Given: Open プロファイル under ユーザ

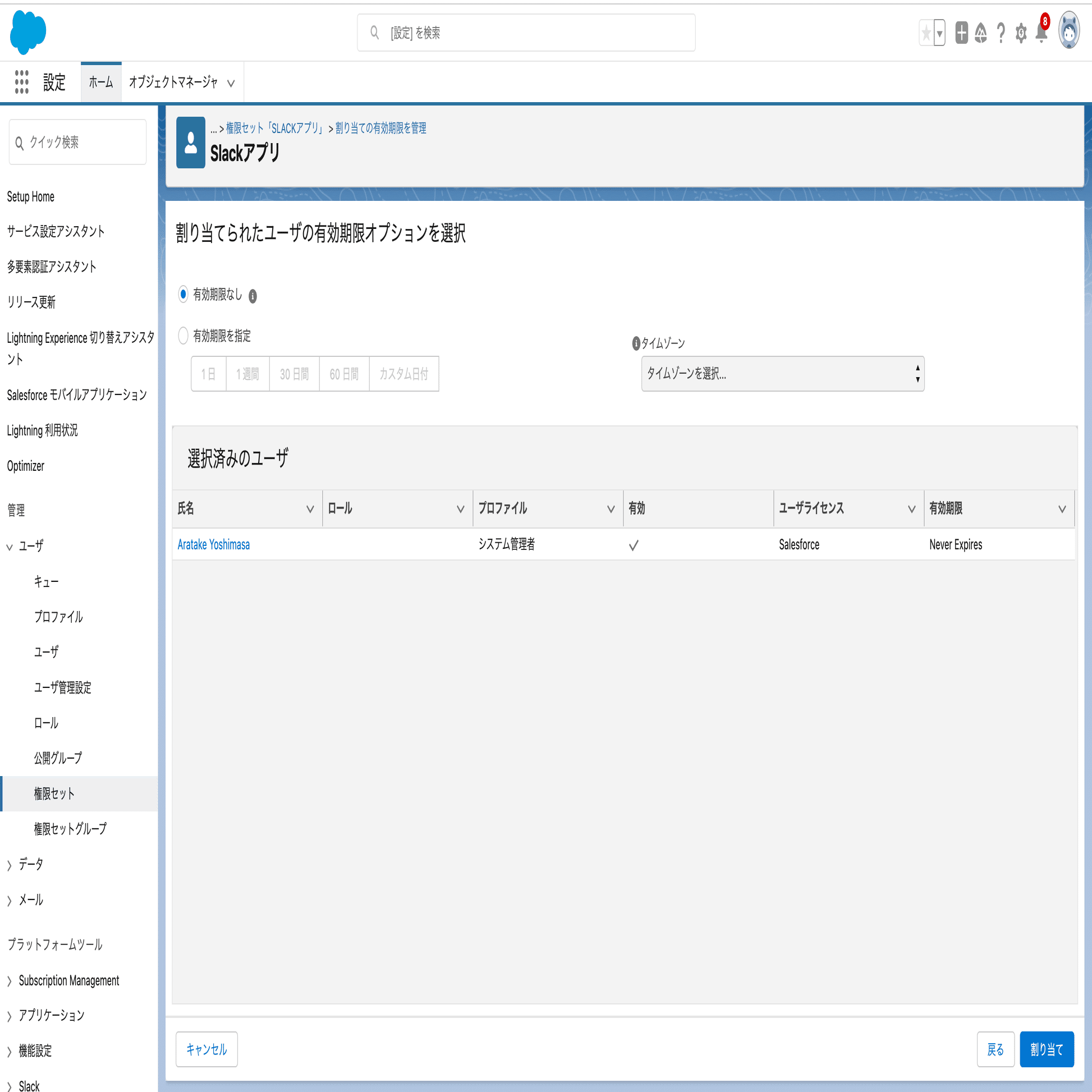Looking at the screenshot, I should click(x=58, y=617).
